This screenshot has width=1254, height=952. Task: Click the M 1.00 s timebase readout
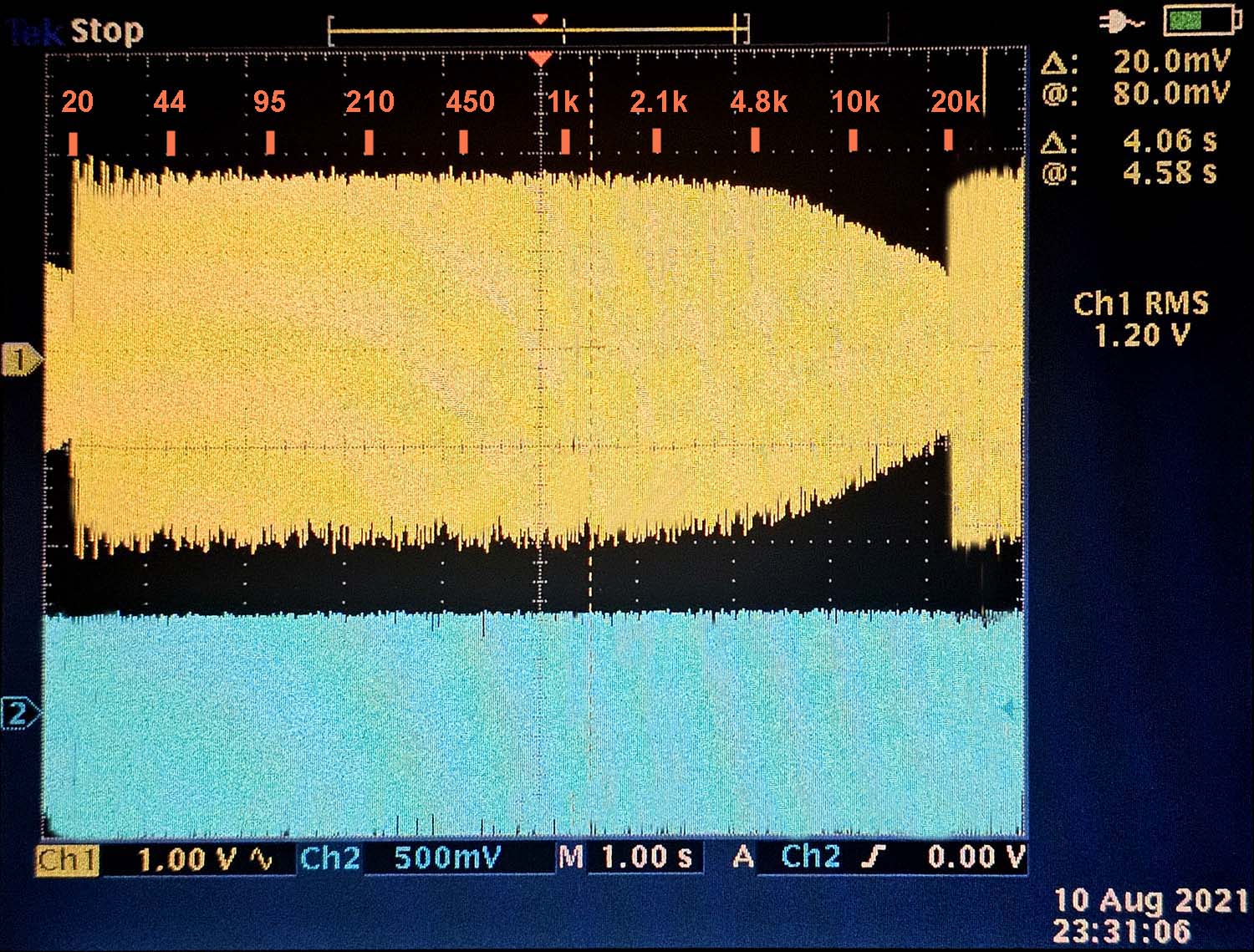click(x=627, y=857)
